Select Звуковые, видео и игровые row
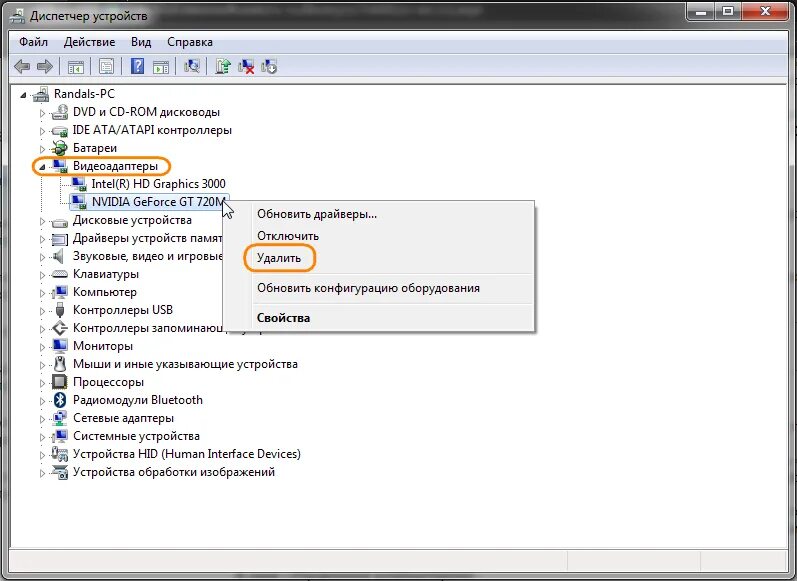The height and width of the screenshot is (581, 797). 147,256
